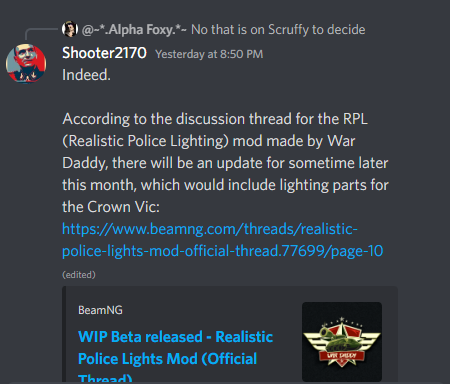Click the '(Realistic Police Lighting)' text line

point(209,141)
